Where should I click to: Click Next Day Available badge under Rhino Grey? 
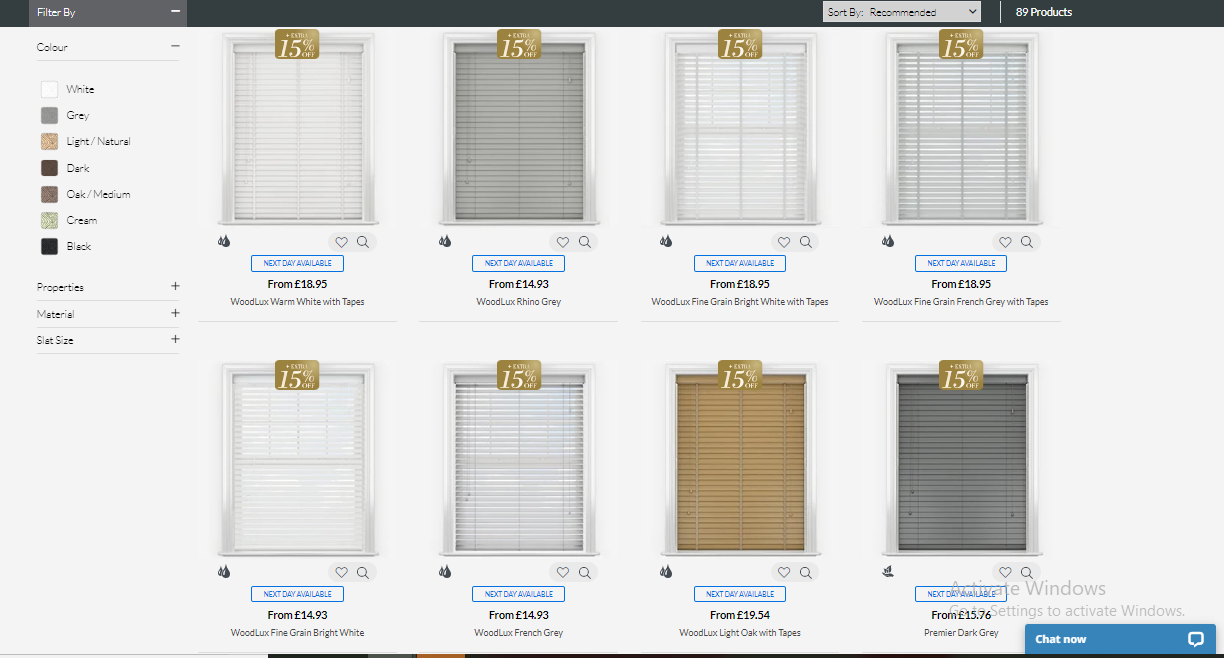coord(518,263)
